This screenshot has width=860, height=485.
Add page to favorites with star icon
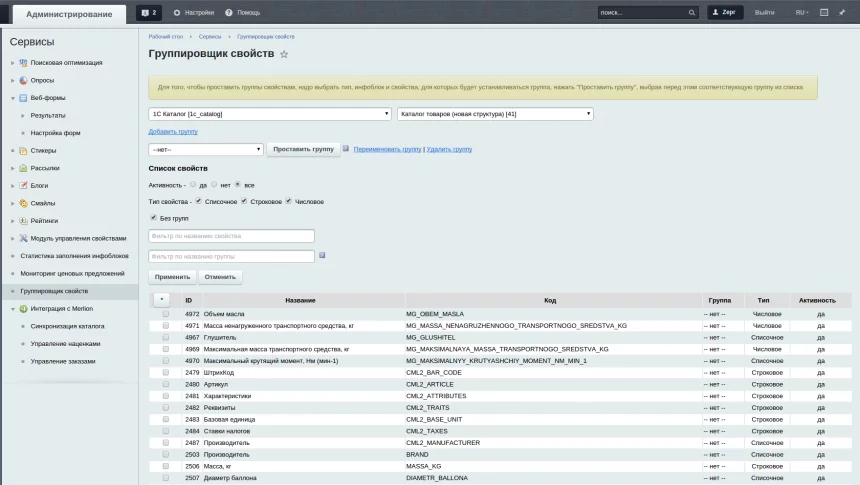[284, 54]
